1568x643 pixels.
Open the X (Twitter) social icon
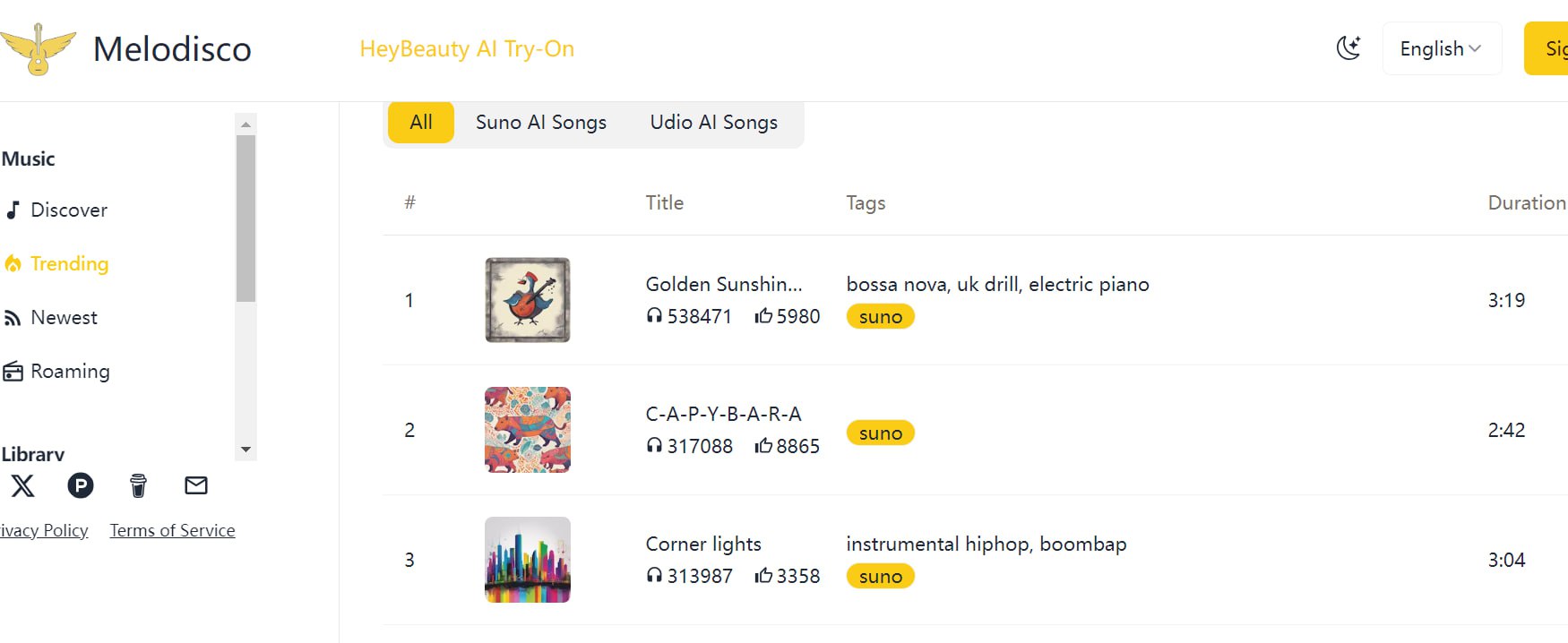[22, 485]
